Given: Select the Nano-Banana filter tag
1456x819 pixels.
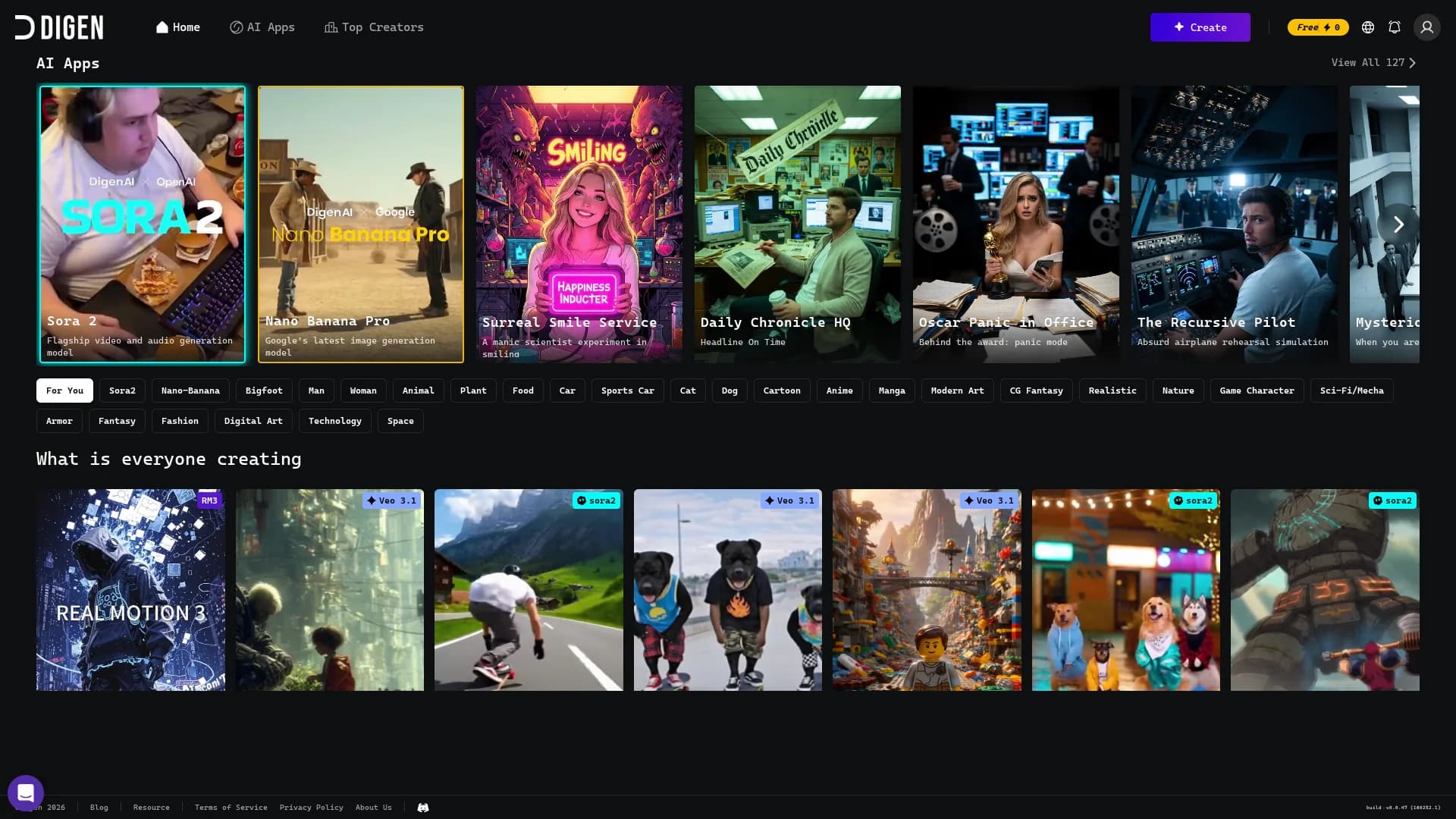Looking at the screenshot, I should pos(190,391).
